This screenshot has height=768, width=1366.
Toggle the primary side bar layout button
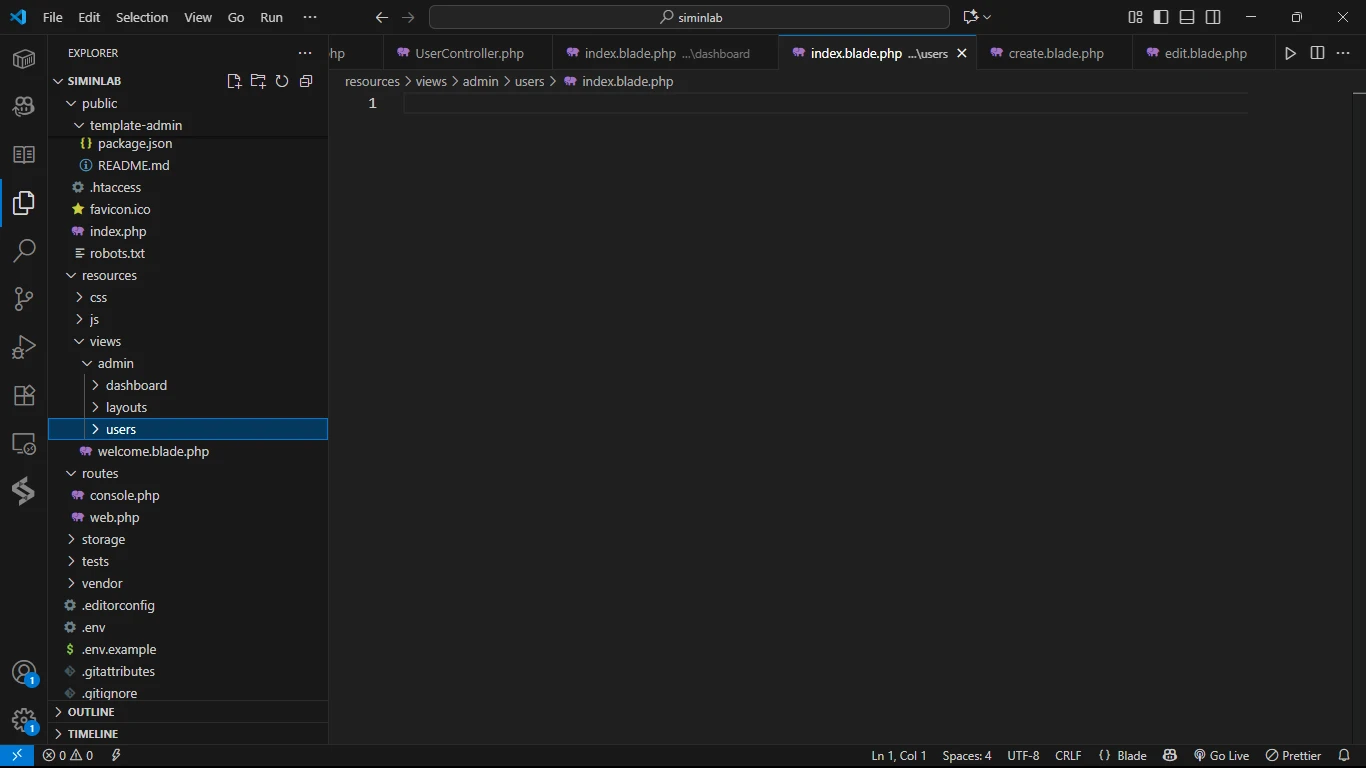pos(1161,17)
